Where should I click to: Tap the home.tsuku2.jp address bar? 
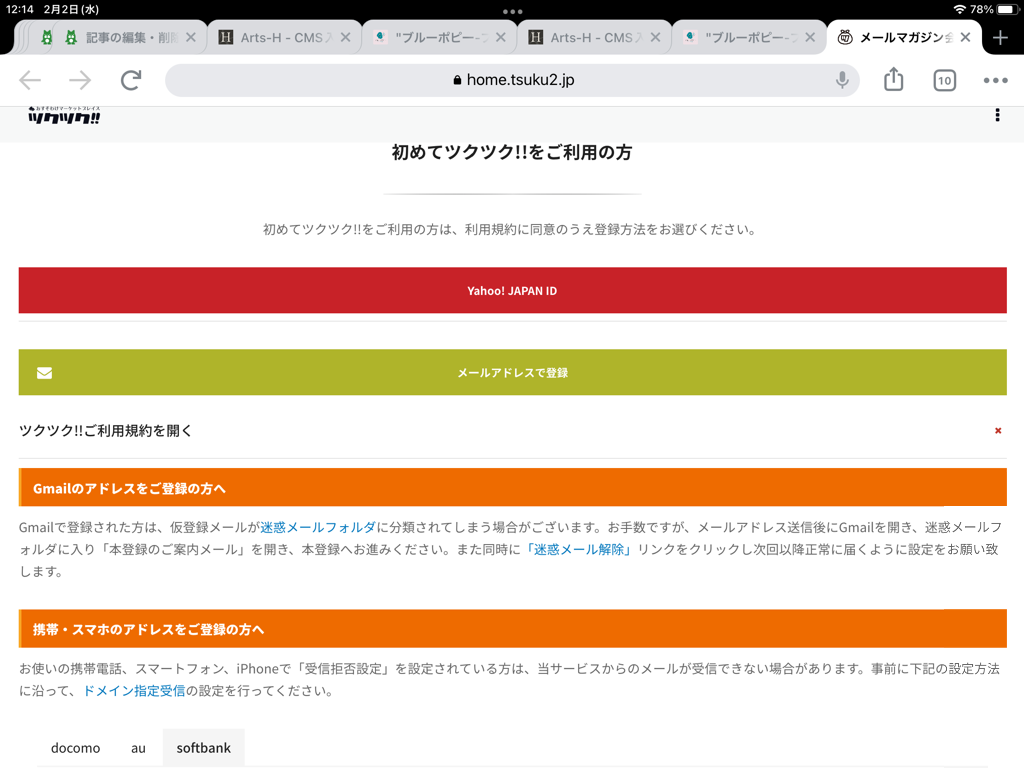point(512,80)
